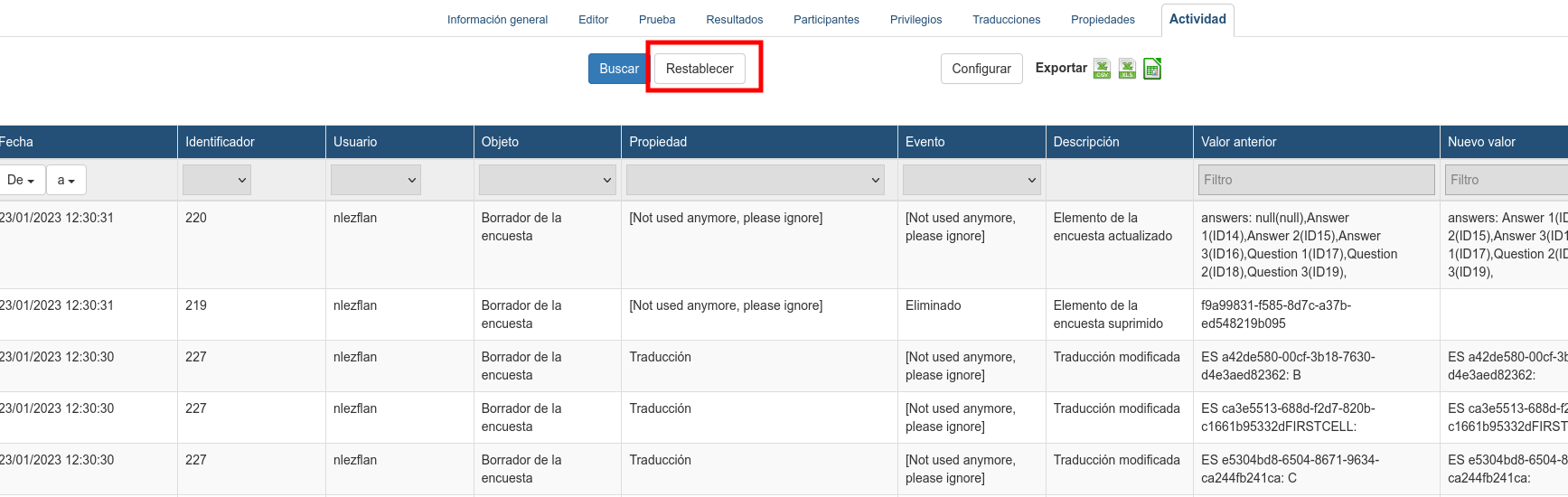Open the Fecha 'De' date dropdown
Viewport: 1568px width, 497px height.
[x=21, y=180]
